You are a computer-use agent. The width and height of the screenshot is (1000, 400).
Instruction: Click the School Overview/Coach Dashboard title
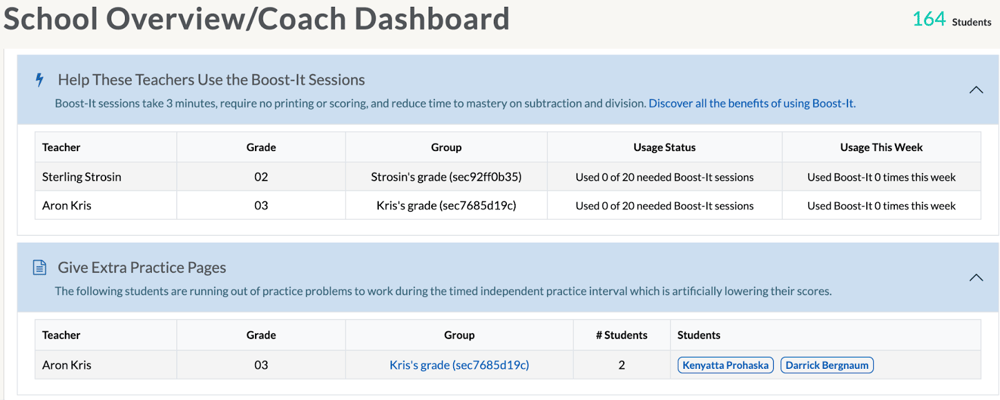coord(255,19)
